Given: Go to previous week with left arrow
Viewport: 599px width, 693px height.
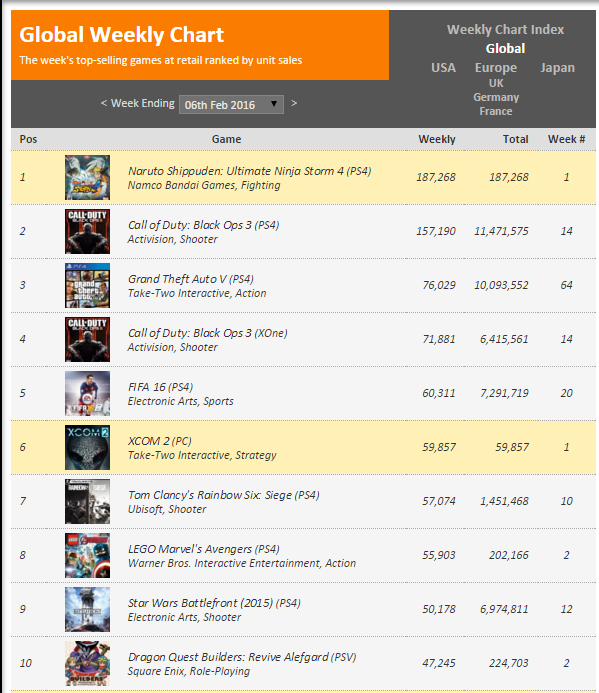Looking at the screenshot, I should tap(104, 103).
